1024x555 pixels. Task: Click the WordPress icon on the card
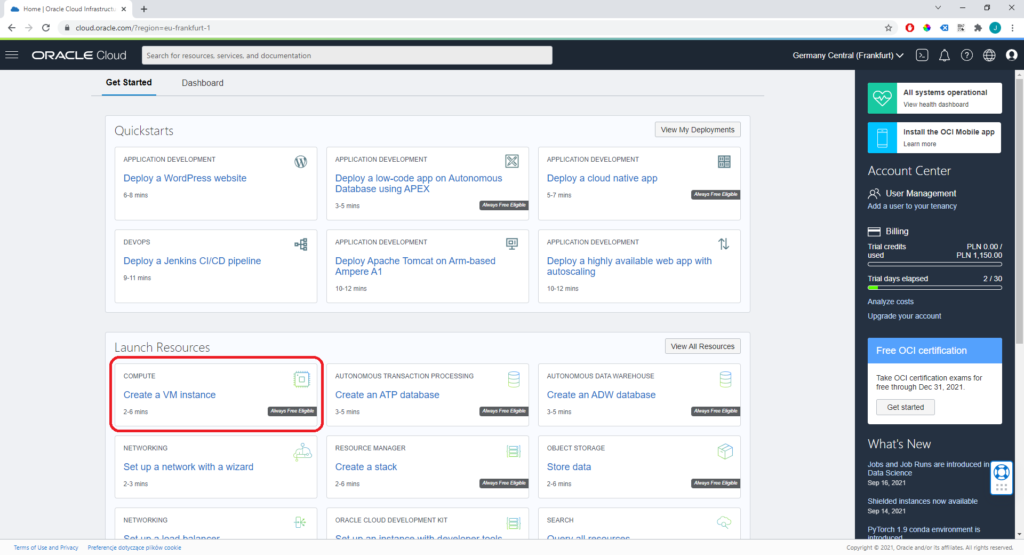pos(300,162)
